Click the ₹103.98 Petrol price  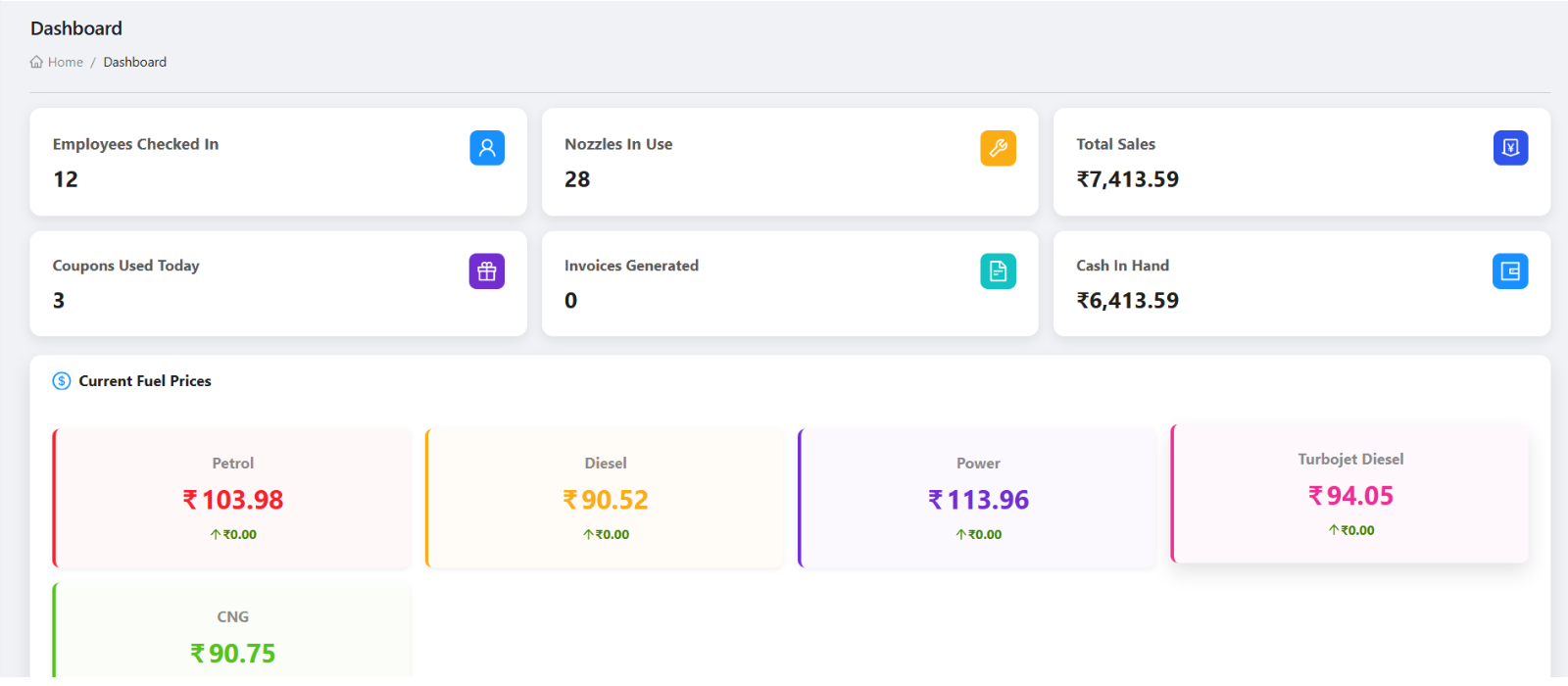(233, 500)
